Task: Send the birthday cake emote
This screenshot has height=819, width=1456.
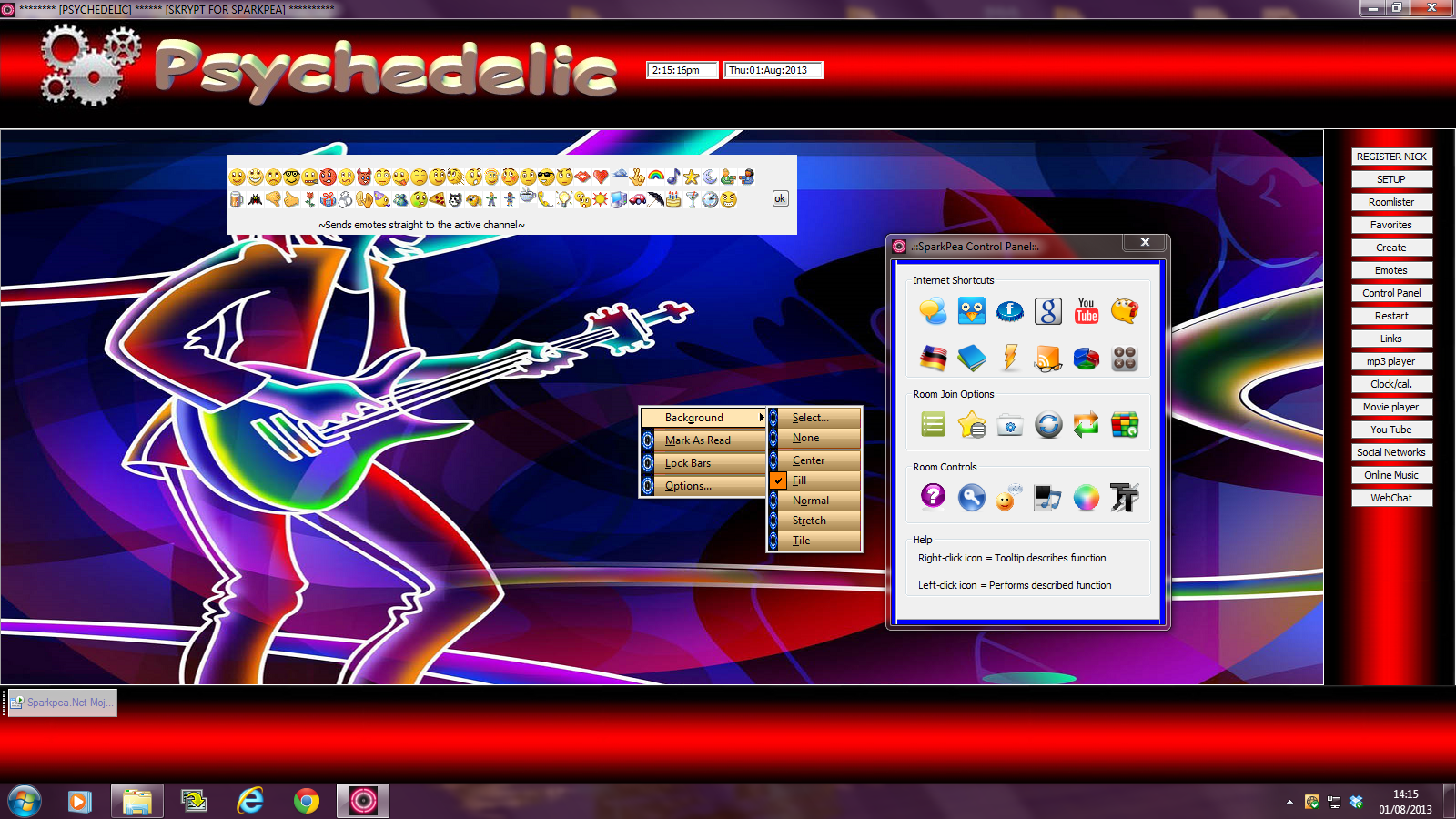Action: [x=673, y=199]
